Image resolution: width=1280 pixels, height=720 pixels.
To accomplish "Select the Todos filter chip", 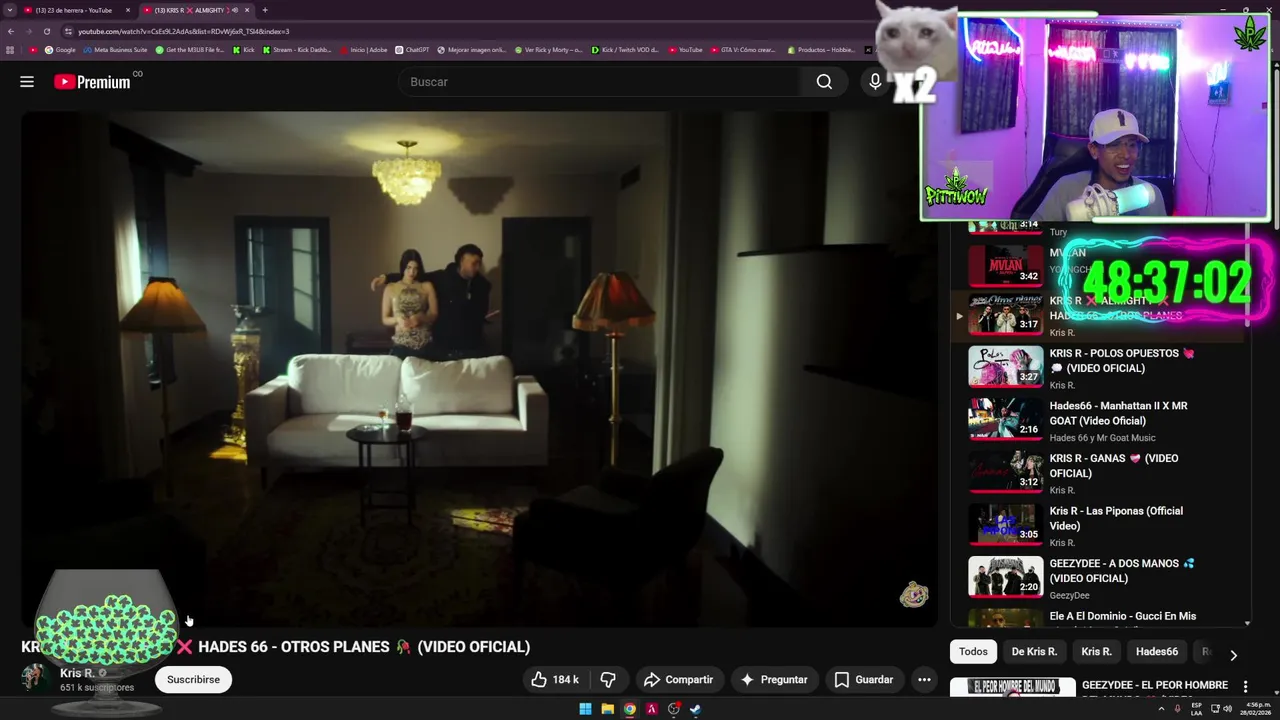I will click(x=973, y=652).
